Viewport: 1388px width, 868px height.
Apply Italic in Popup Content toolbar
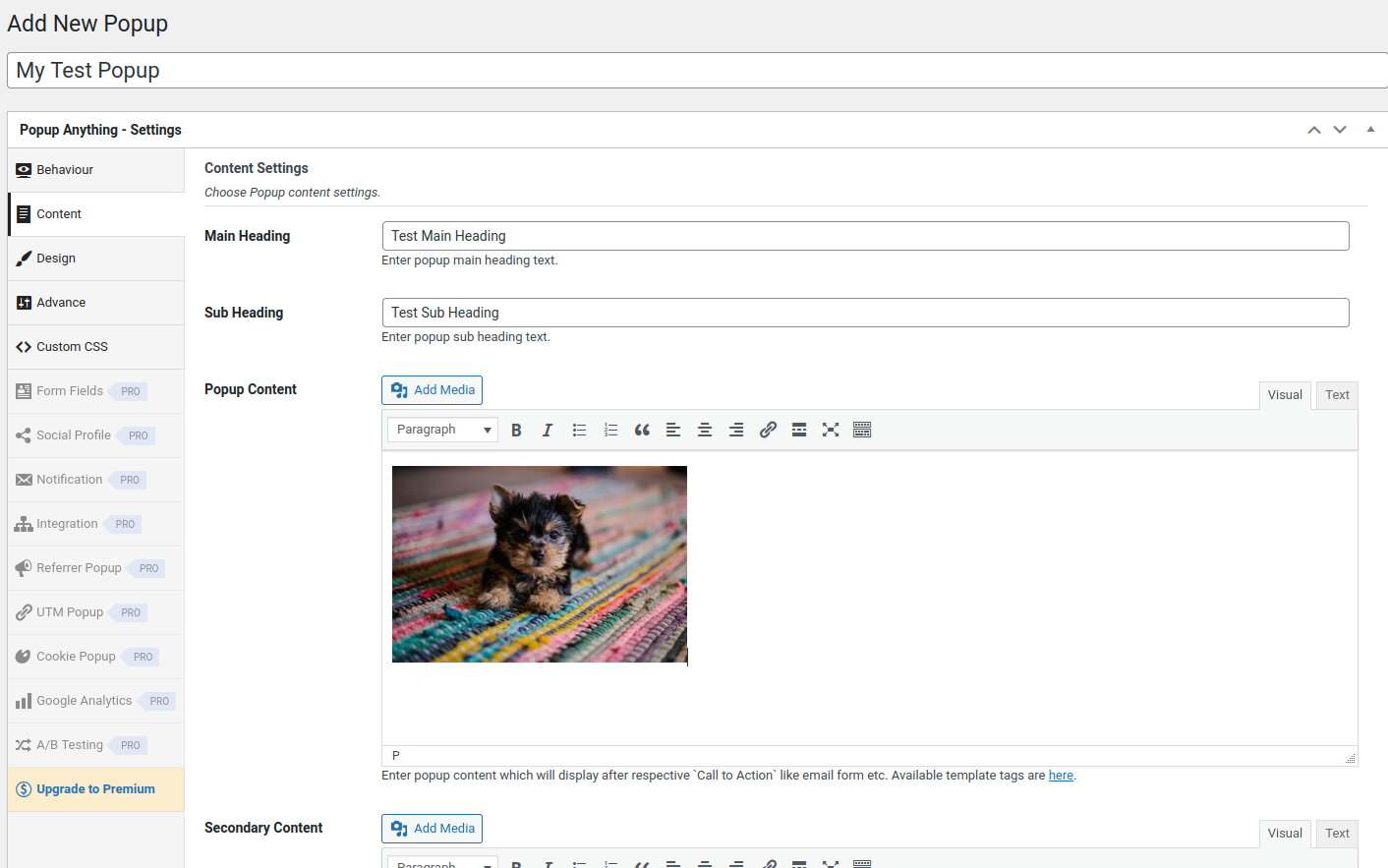pos(548,430)
